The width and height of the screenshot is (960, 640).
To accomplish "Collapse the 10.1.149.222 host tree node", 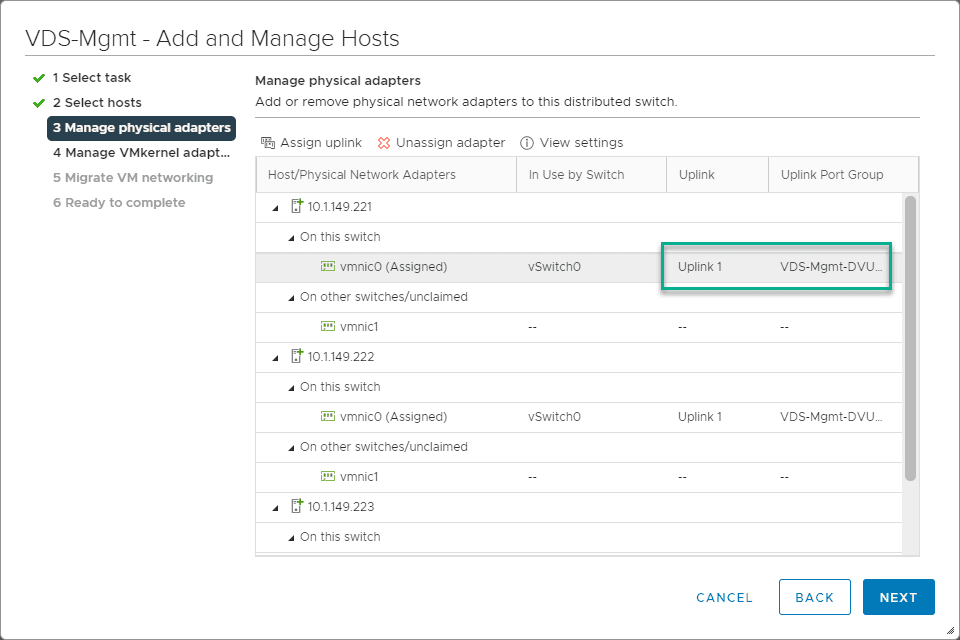I will [x=276, y=358].
